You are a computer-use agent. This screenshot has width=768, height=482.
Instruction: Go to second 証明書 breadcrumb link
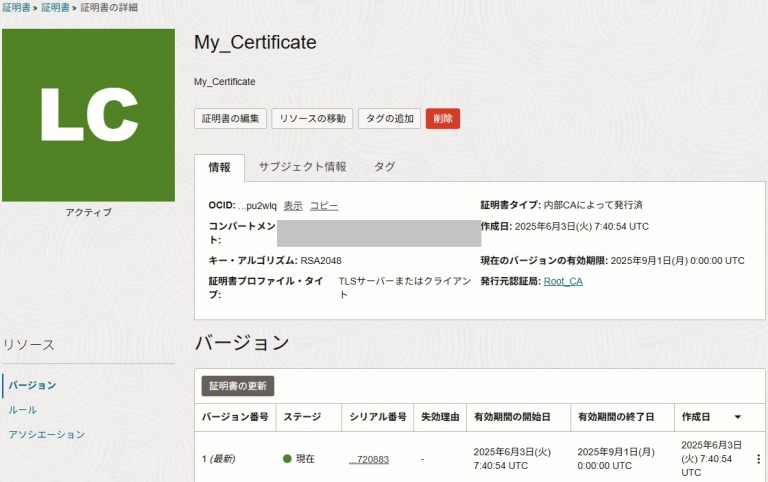(x=55, y=7)
